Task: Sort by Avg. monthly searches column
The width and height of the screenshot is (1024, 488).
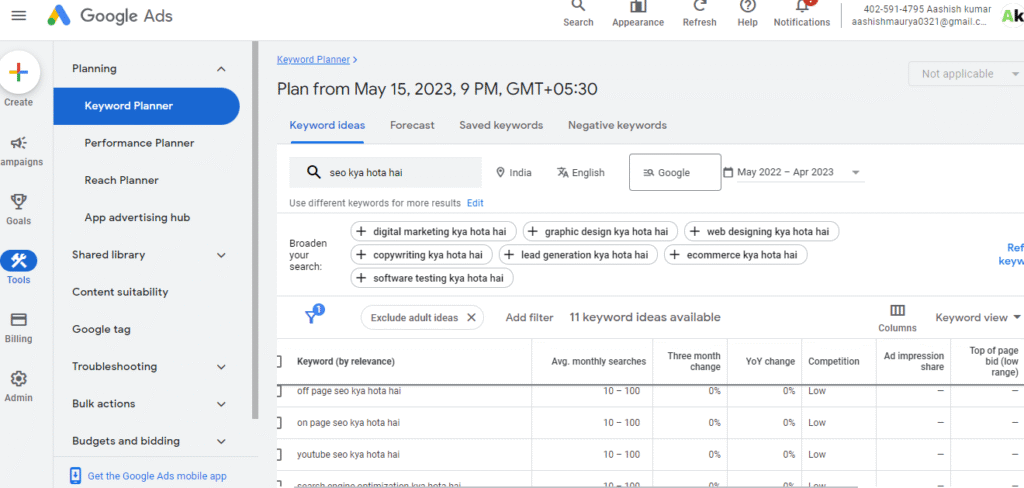Action: pyautogui.click(x=599, y=361)
